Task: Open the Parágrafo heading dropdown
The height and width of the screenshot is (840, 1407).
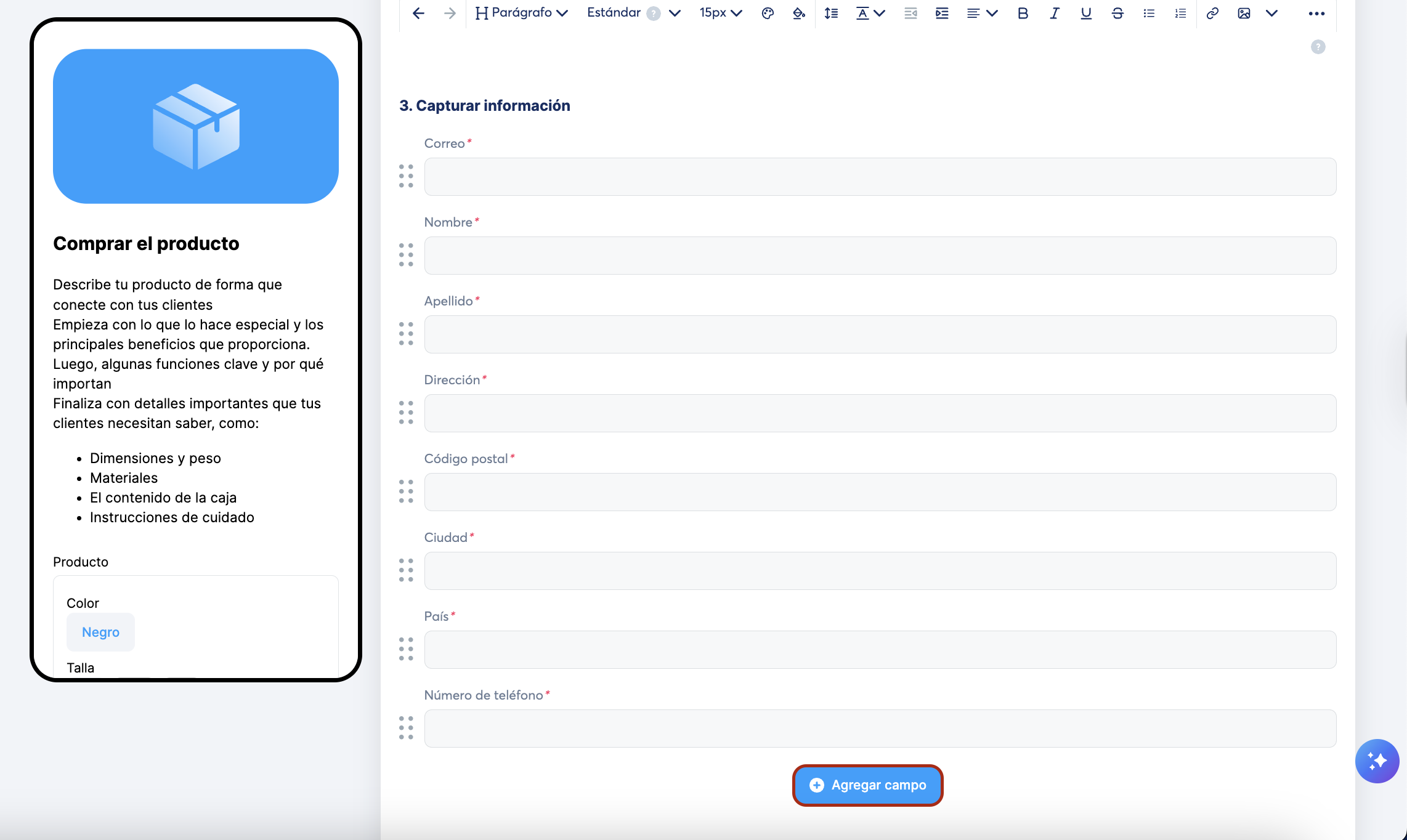Action: click(522, 13)
